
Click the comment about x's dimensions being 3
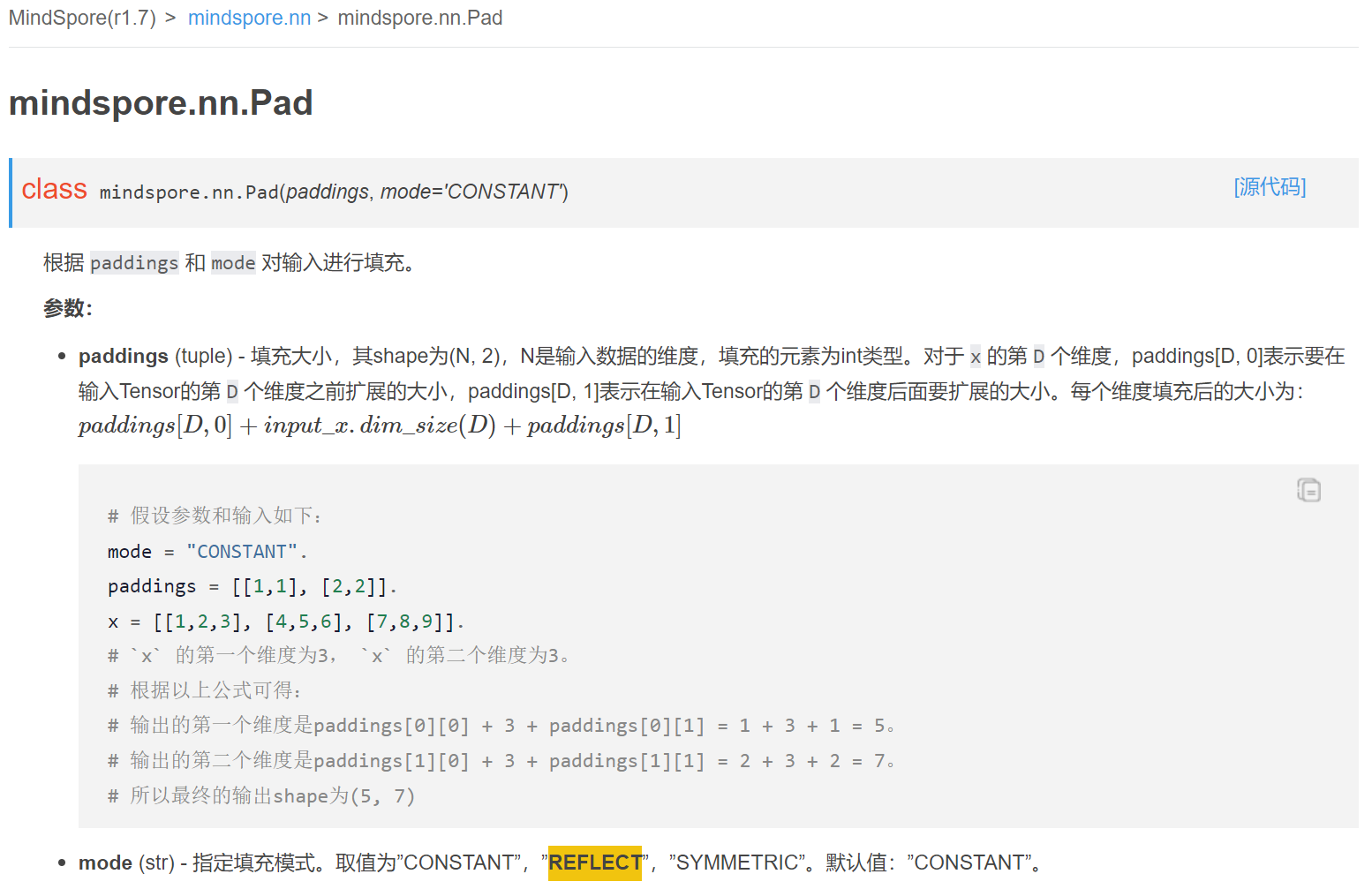coord(340,656)
